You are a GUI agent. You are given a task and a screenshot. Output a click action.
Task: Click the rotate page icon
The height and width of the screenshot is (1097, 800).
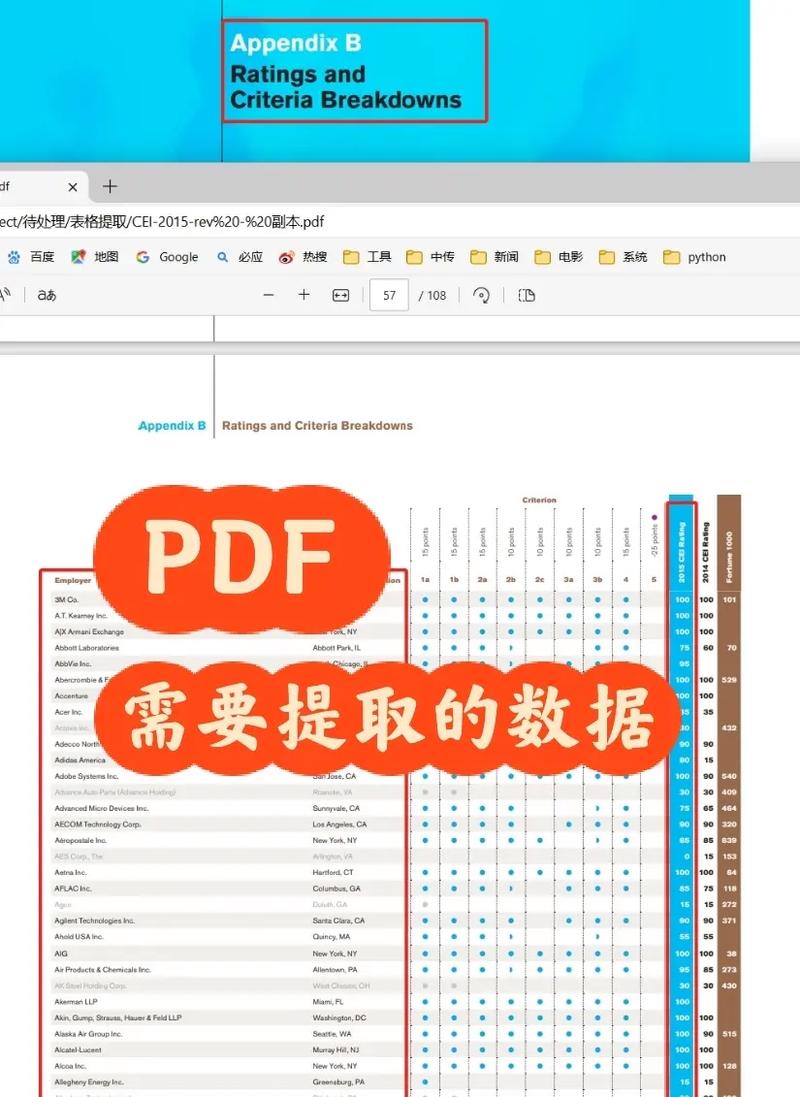[481, 295]
